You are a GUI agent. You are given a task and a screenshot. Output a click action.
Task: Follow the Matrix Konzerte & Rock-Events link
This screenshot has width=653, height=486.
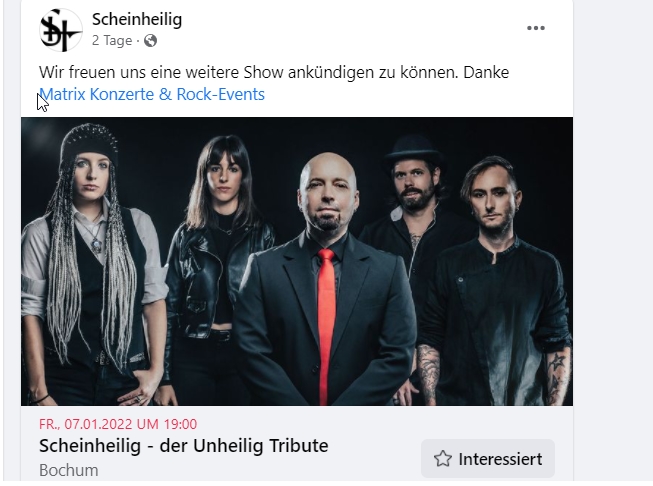tap(152, 95)
